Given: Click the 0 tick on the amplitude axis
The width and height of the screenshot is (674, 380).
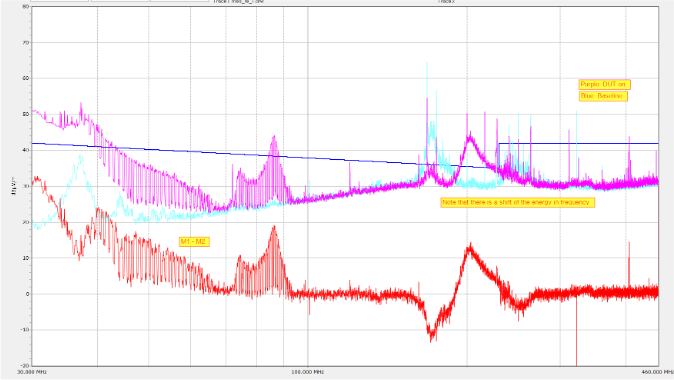Looking at the screenshot, I should click(28, 294).
